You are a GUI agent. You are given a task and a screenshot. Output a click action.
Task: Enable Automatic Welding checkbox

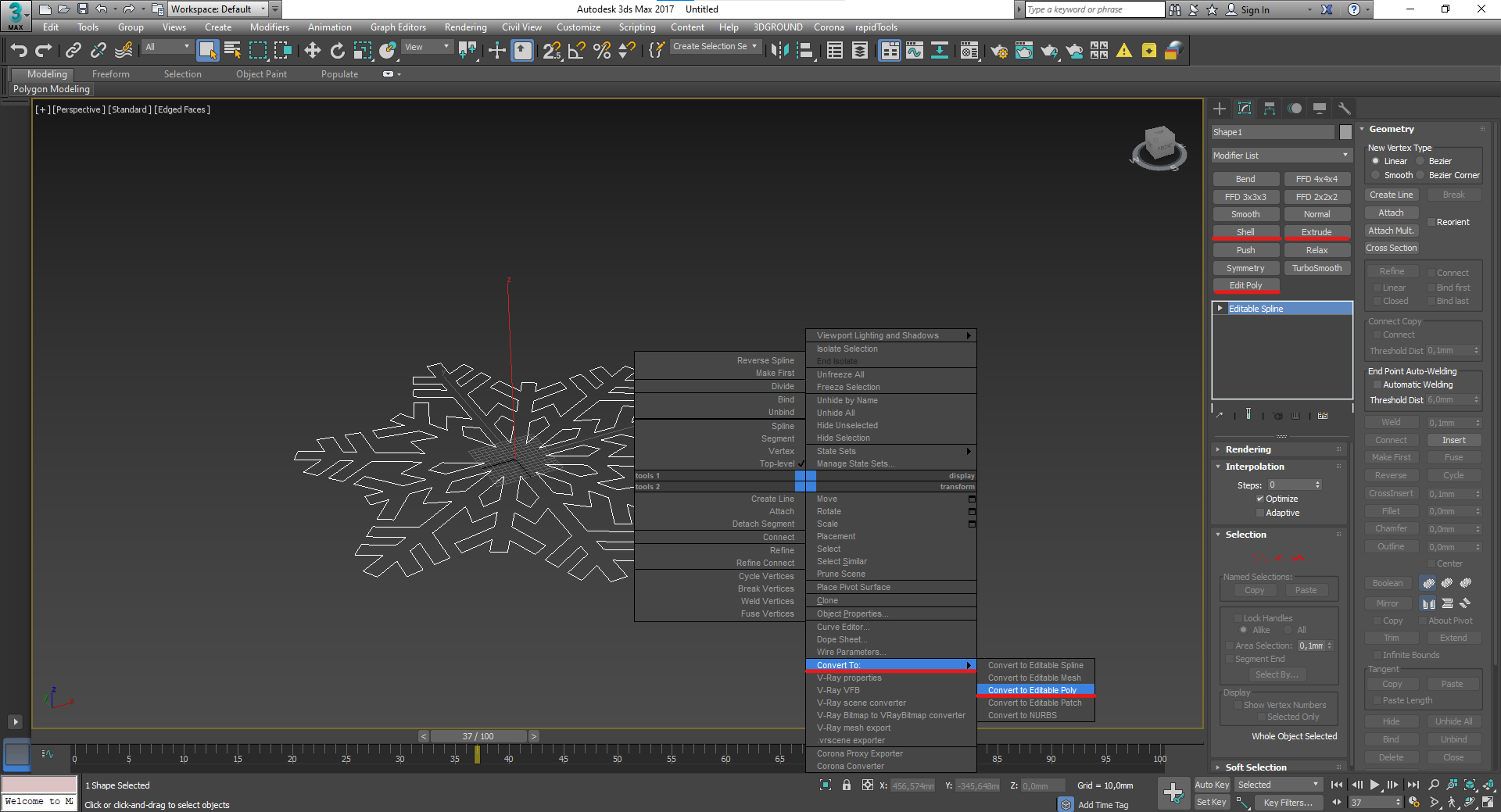tap(1377, 385)
